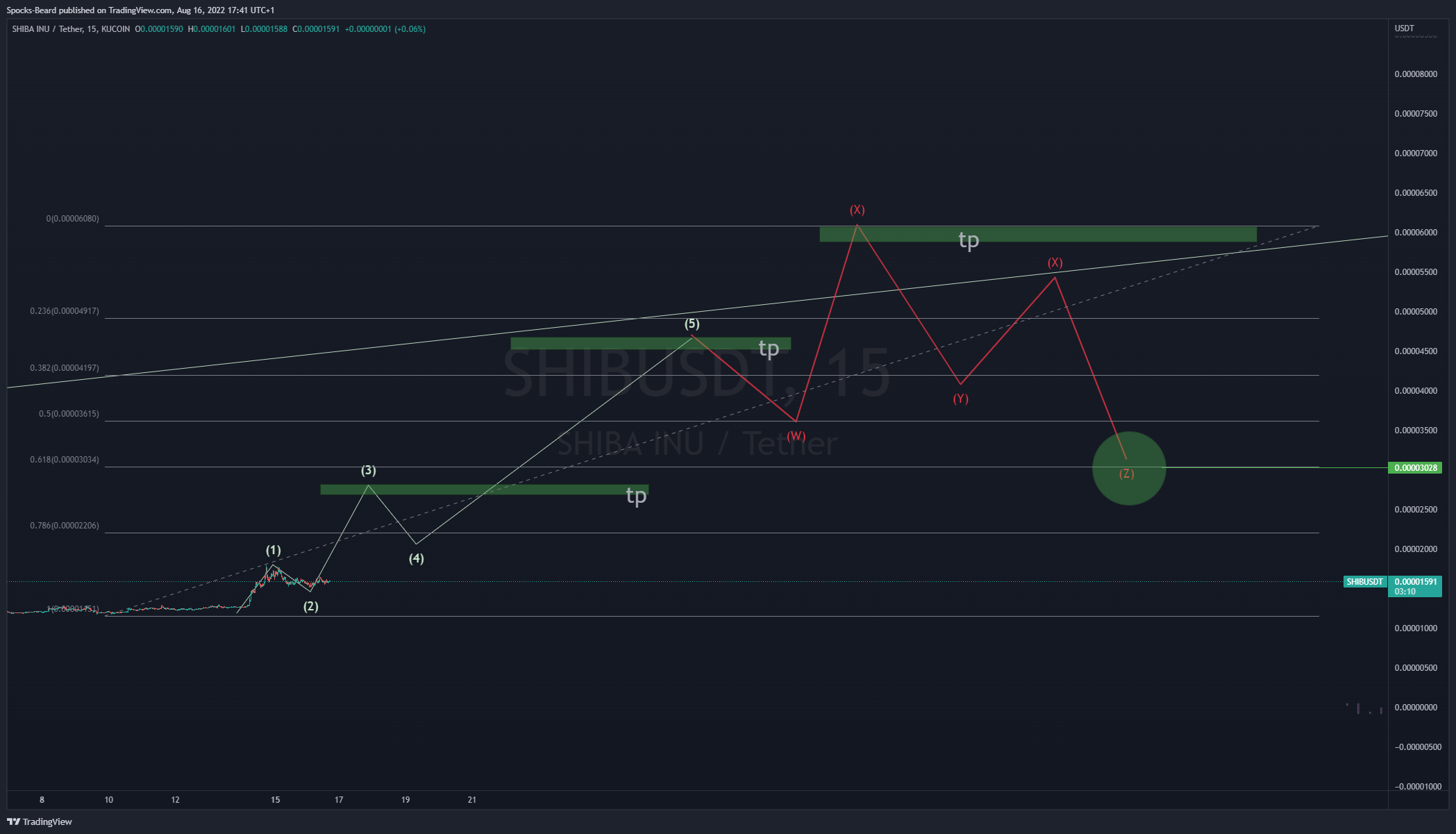Click the 0.00000000 price axis value
Viewport: 1456px width, 834px height.
pos(1416,708)
